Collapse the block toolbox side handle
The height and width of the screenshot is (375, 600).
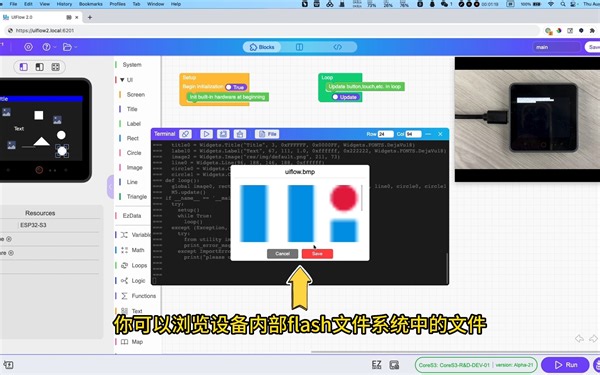[x=110, y=187]
